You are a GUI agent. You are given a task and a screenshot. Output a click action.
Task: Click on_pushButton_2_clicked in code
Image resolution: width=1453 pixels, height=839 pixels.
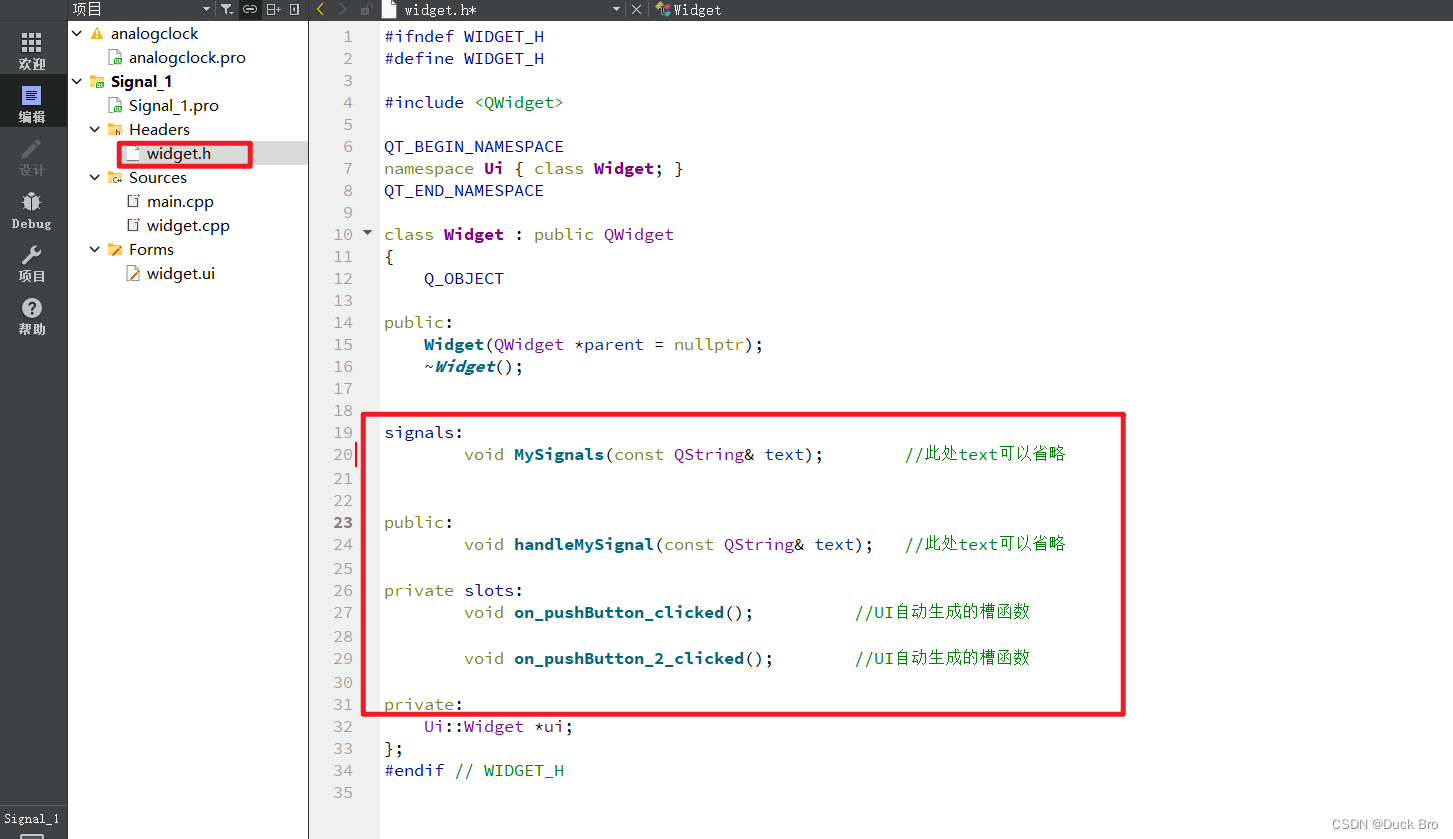tap(629, 658)
